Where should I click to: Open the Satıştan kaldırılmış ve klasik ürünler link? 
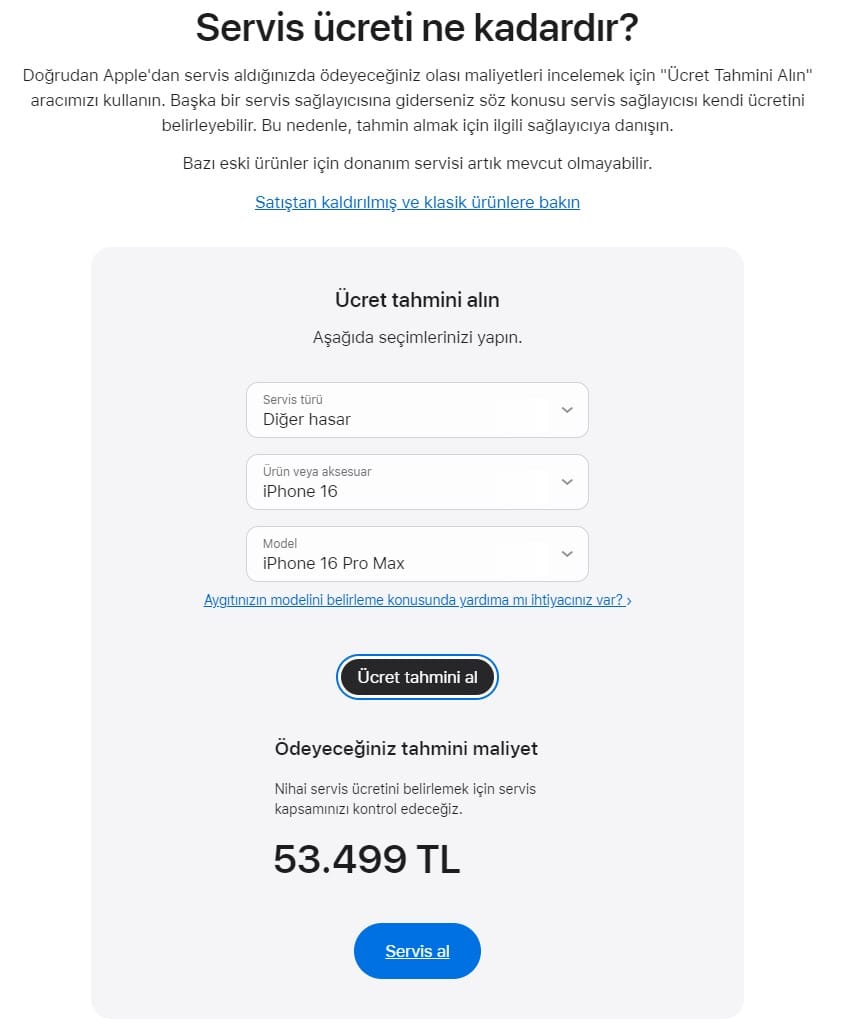click(x=417, y=202)
